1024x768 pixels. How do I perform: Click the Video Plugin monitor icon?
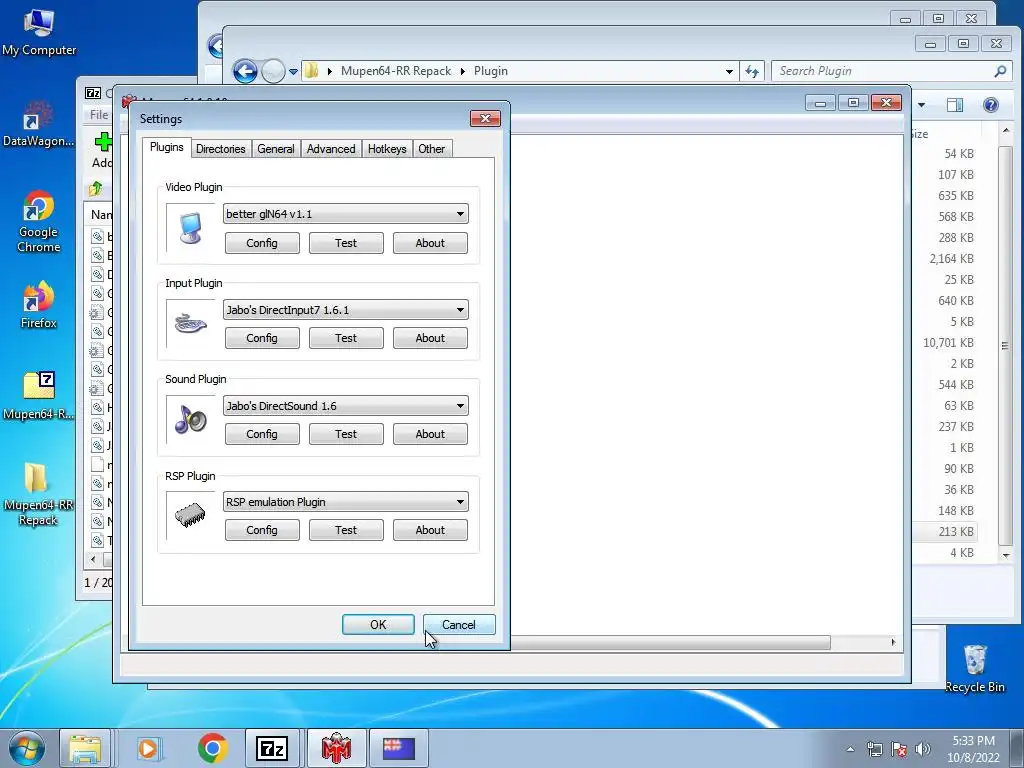tap(191, 228)
